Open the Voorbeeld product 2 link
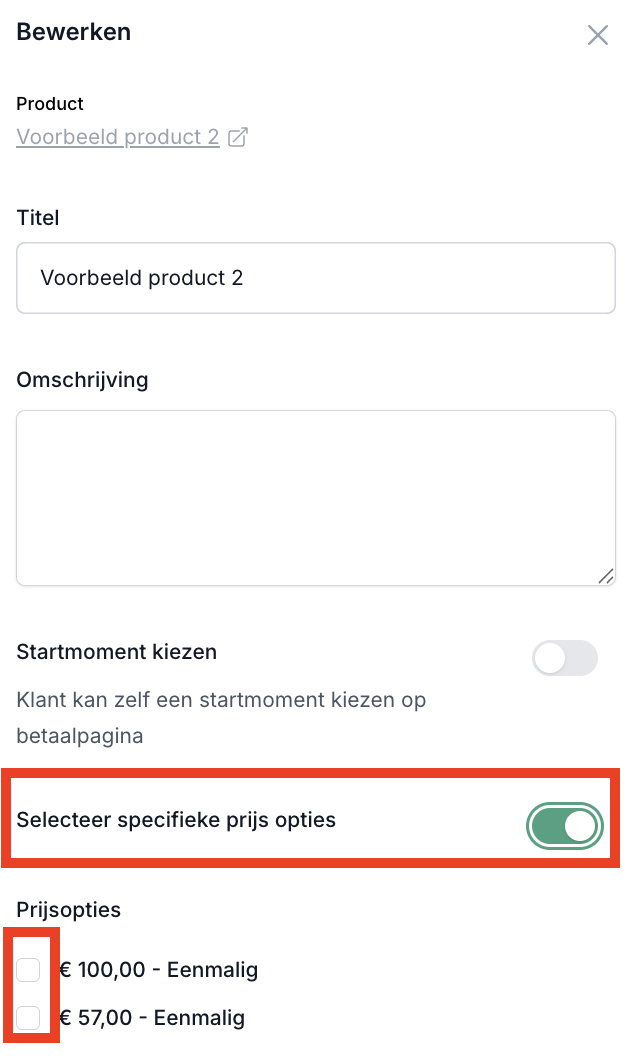Viewport: 640px width, 1058px height. 118,137
